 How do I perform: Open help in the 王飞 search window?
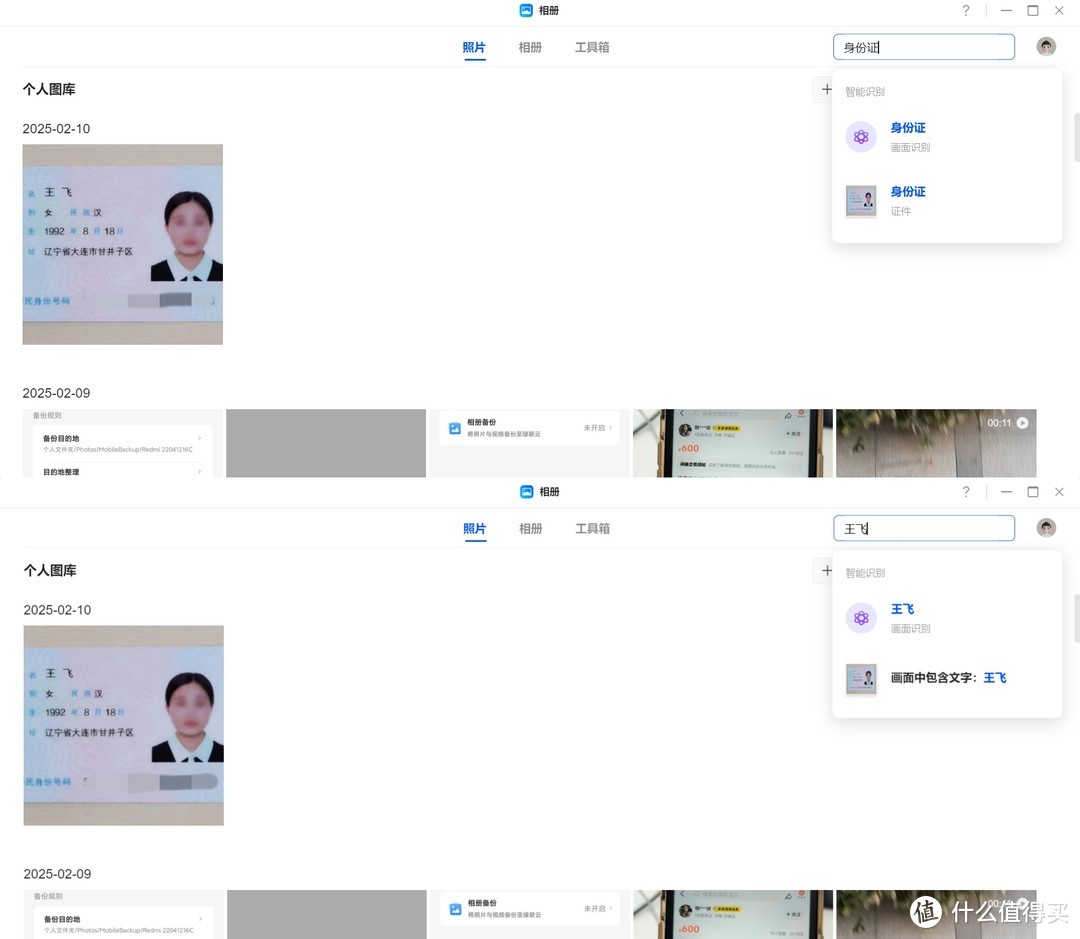pos(966,492)
